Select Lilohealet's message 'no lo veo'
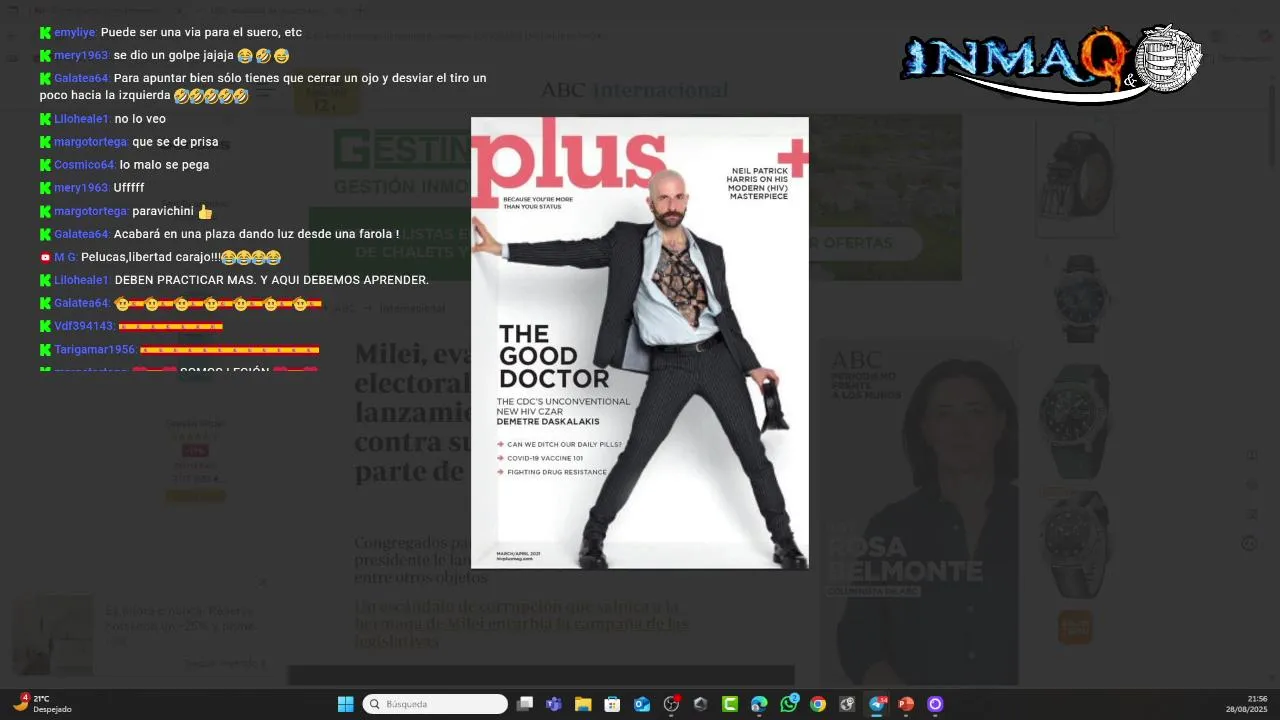This screenshot has width=1280, height=720. (140, 119)
